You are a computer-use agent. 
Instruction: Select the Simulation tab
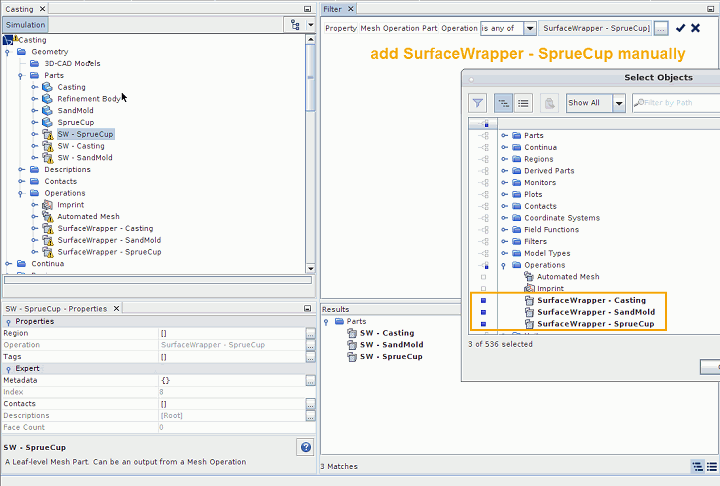coord(26,24)
